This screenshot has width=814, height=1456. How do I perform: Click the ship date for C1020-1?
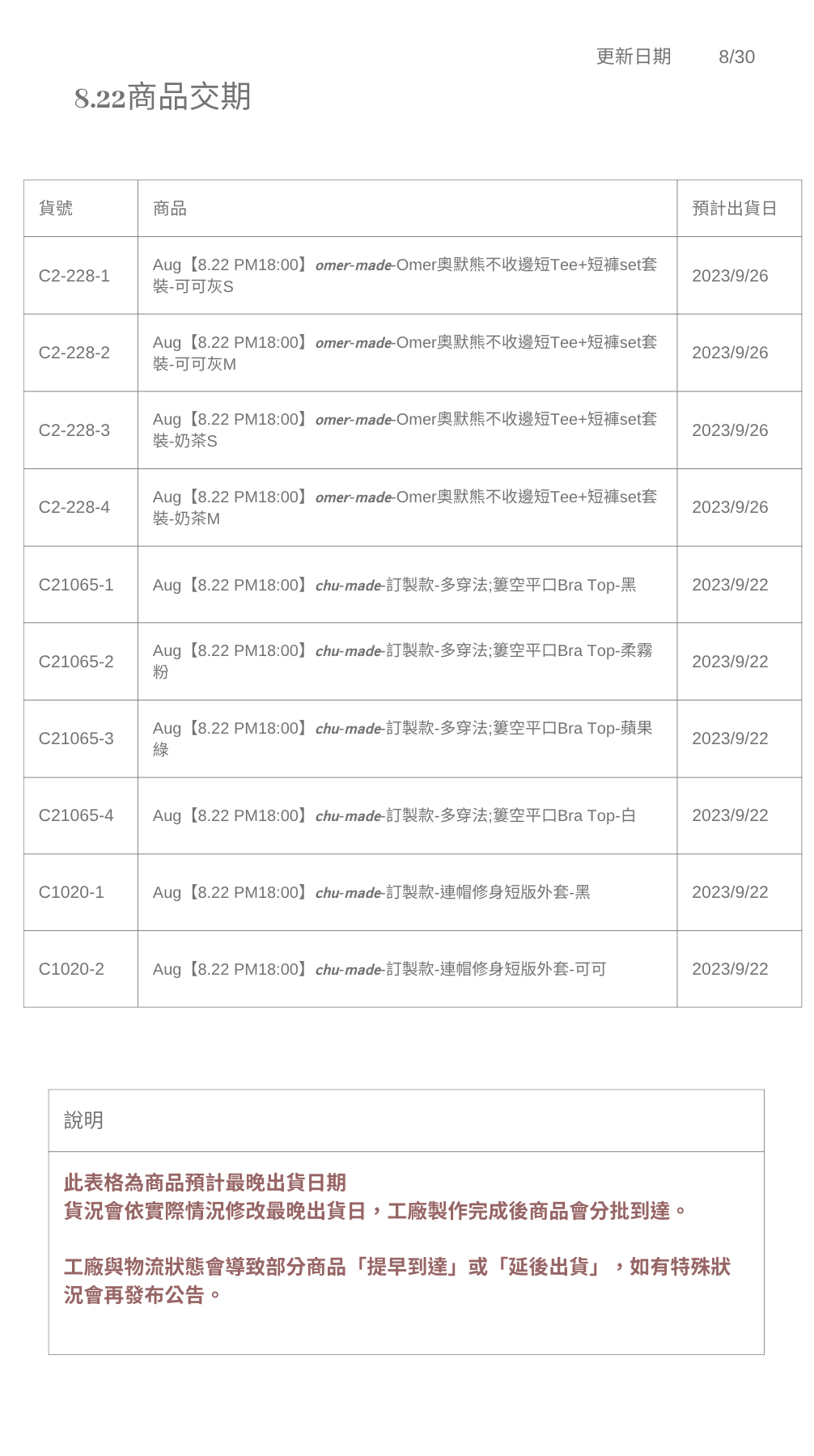point(730,892)
